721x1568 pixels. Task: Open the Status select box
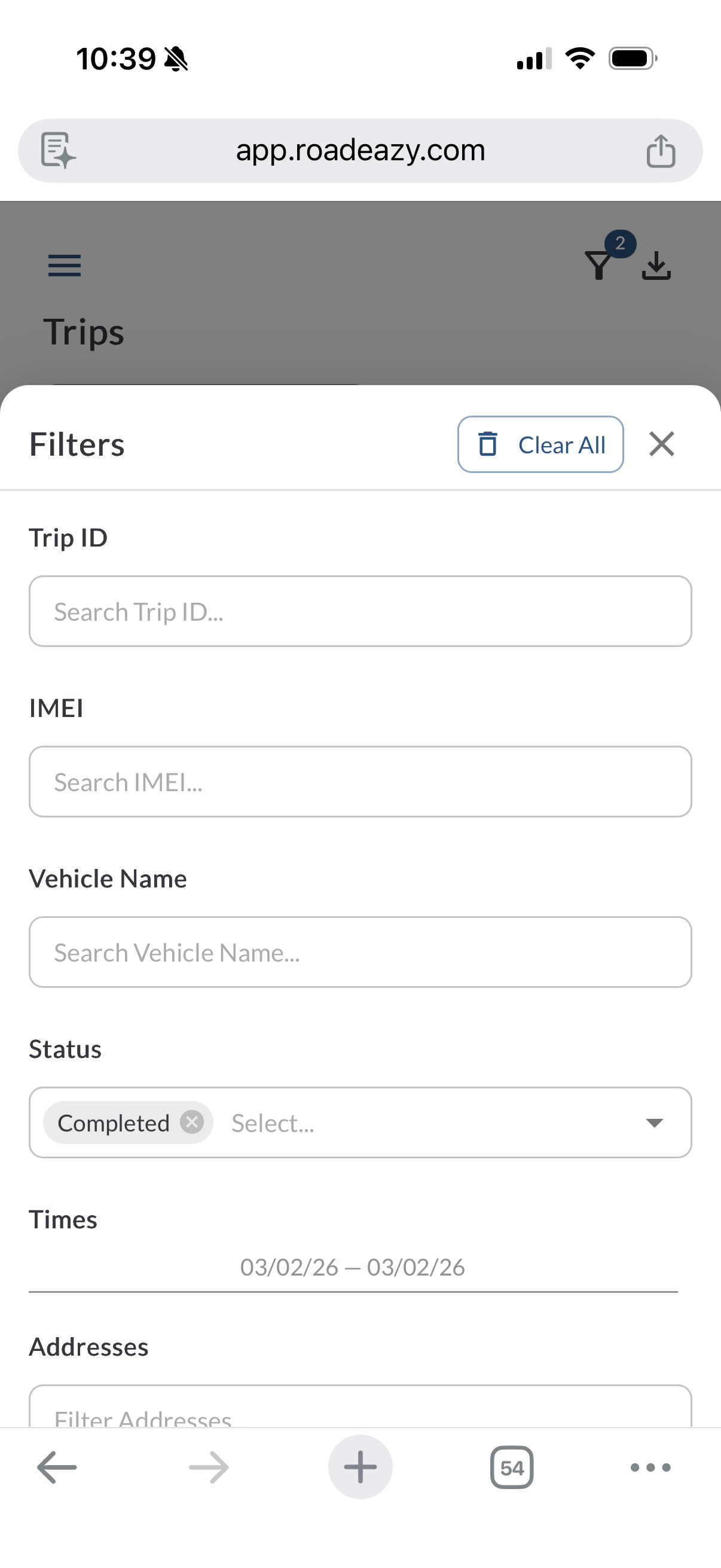pos(426,1122)
